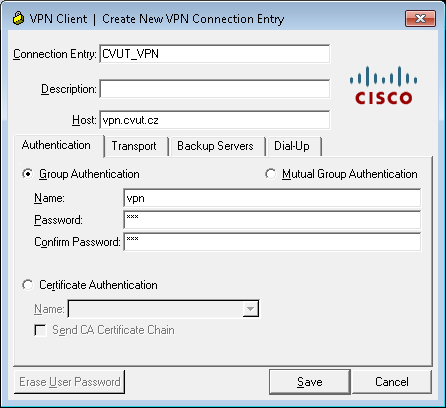Open the Backup Servers tab
Image resolution: width=446 pixels, height=408 pixels.
(x=215, y=146)
